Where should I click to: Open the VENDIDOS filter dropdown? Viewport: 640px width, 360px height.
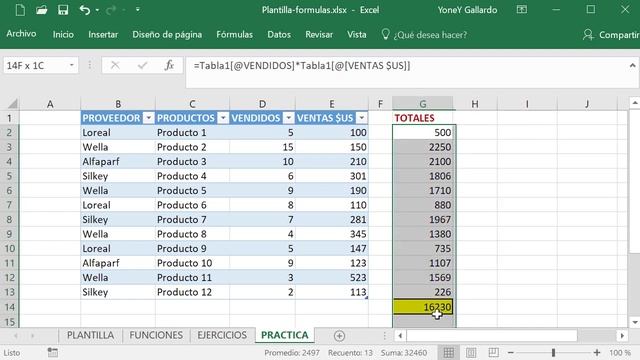289,118
